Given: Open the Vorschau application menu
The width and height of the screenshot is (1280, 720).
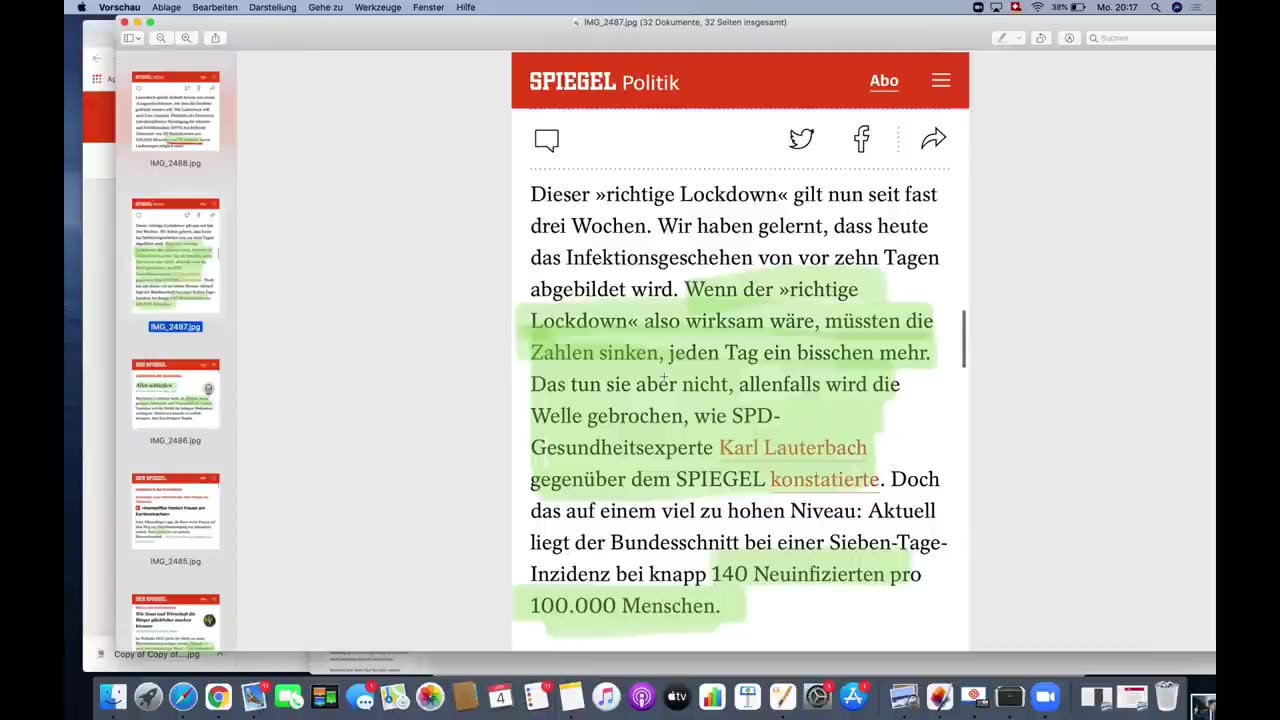Looking at the screenshot, I should tap(119, 7).
